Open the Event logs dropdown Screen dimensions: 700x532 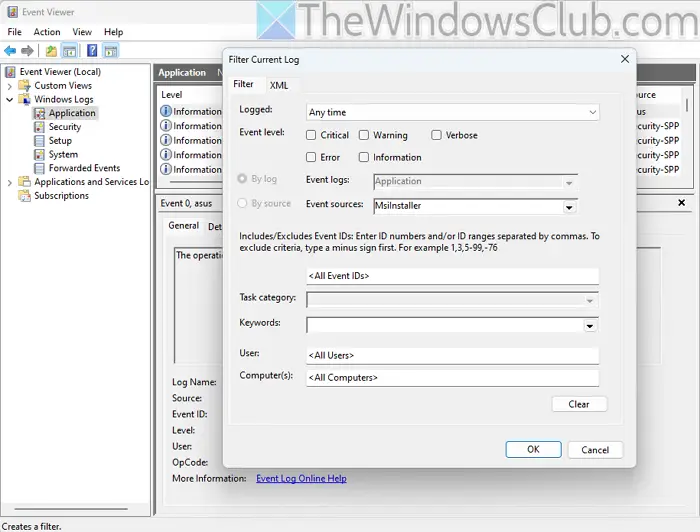(475, 181)
